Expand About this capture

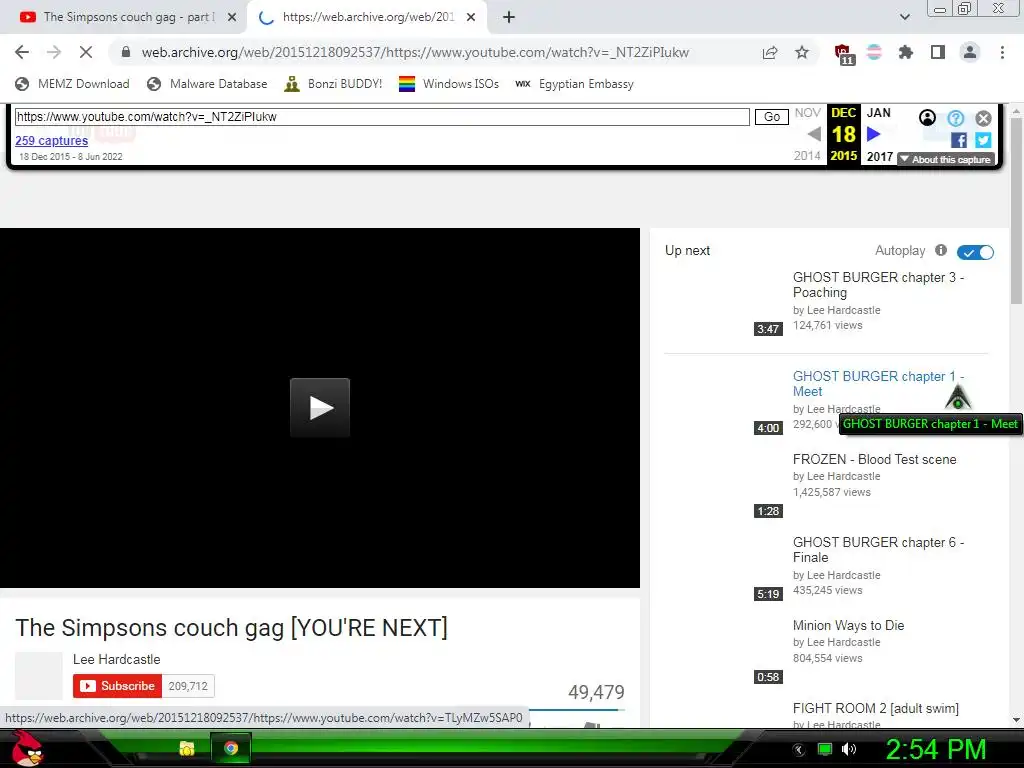click(945, 159)
